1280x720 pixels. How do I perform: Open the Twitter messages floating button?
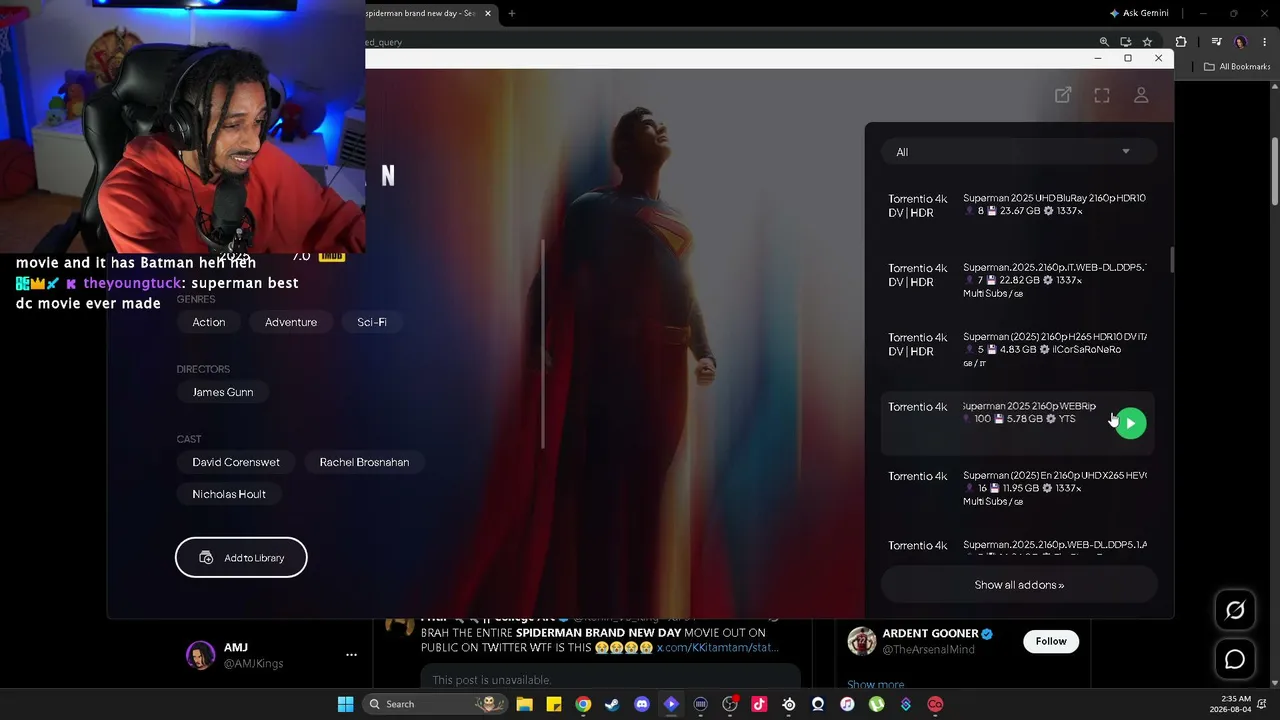tap(1235, 660)
